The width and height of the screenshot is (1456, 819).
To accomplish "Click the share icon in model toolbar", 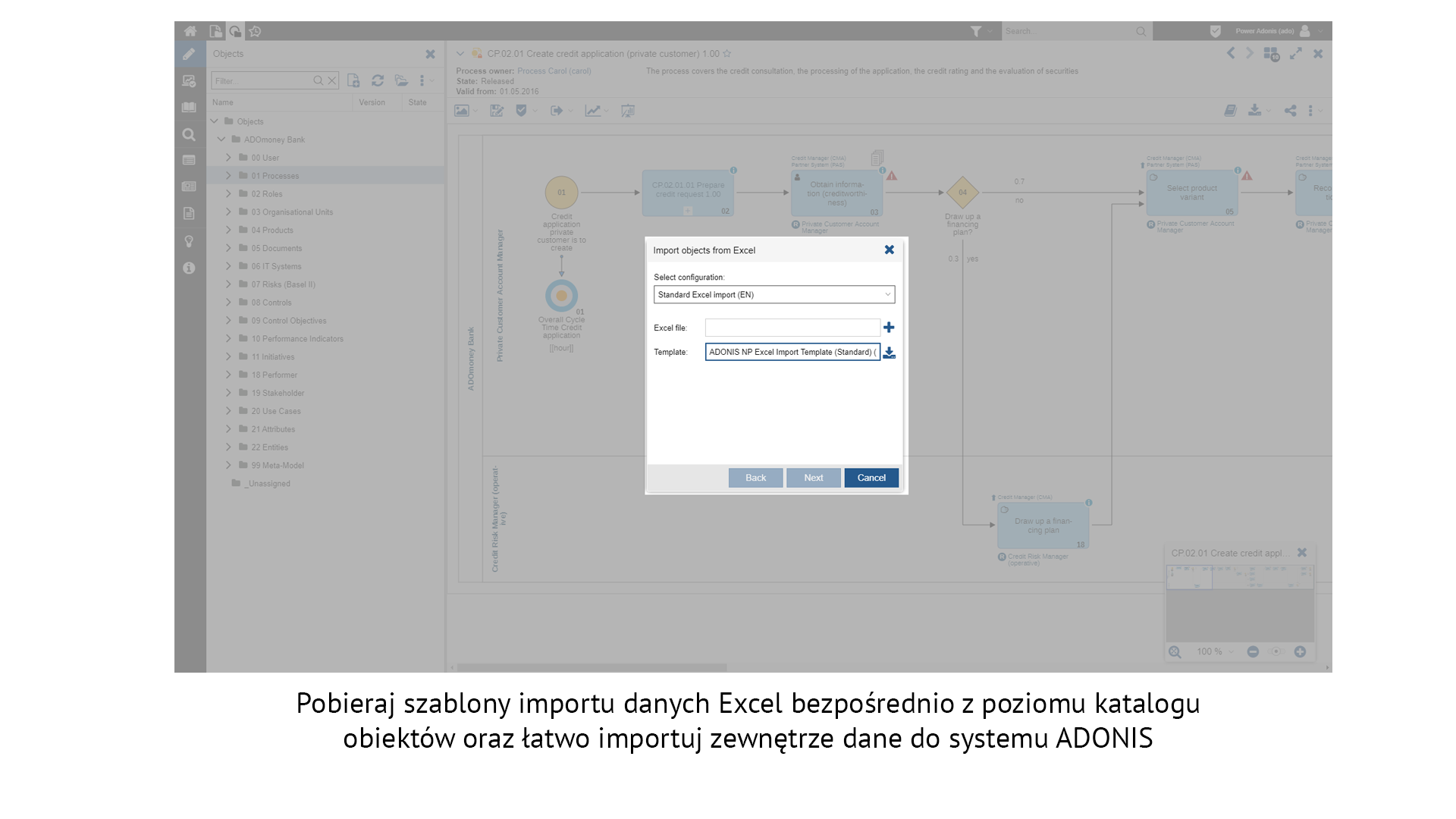I will click(x=1290, y=111).
